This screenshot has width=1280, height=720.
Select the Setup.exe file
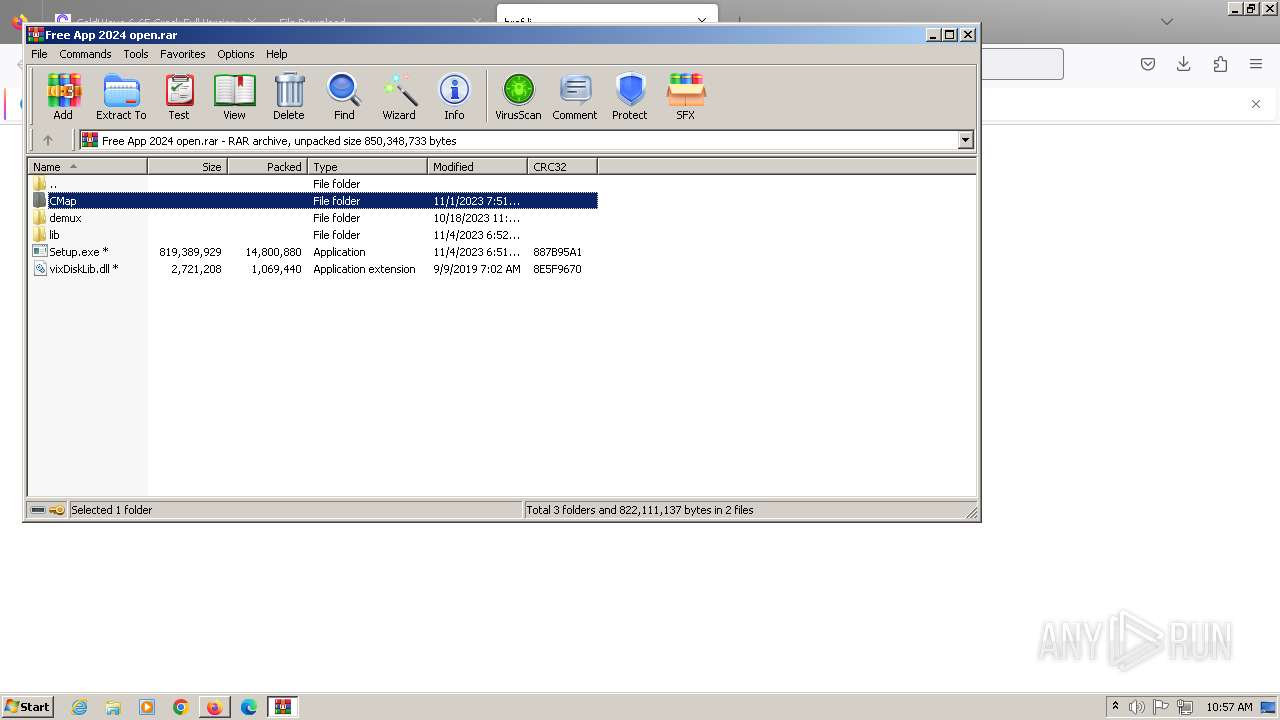coord(313,252)
